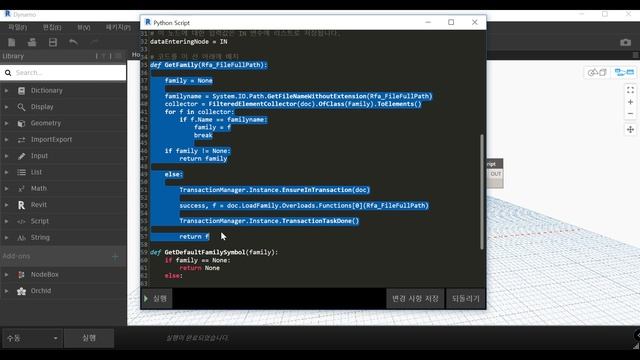Expand the Input library category

coord(6,156)
